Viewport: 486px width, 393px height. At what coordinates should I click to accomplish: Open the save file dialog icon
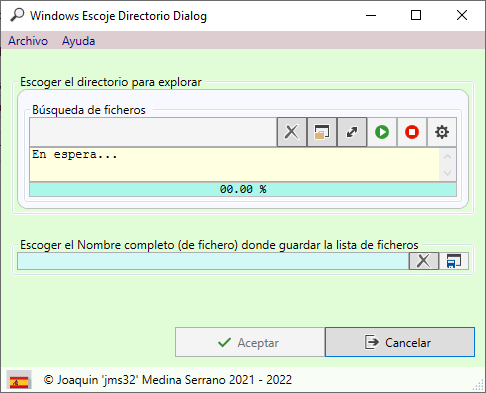[x=454, y=261]
